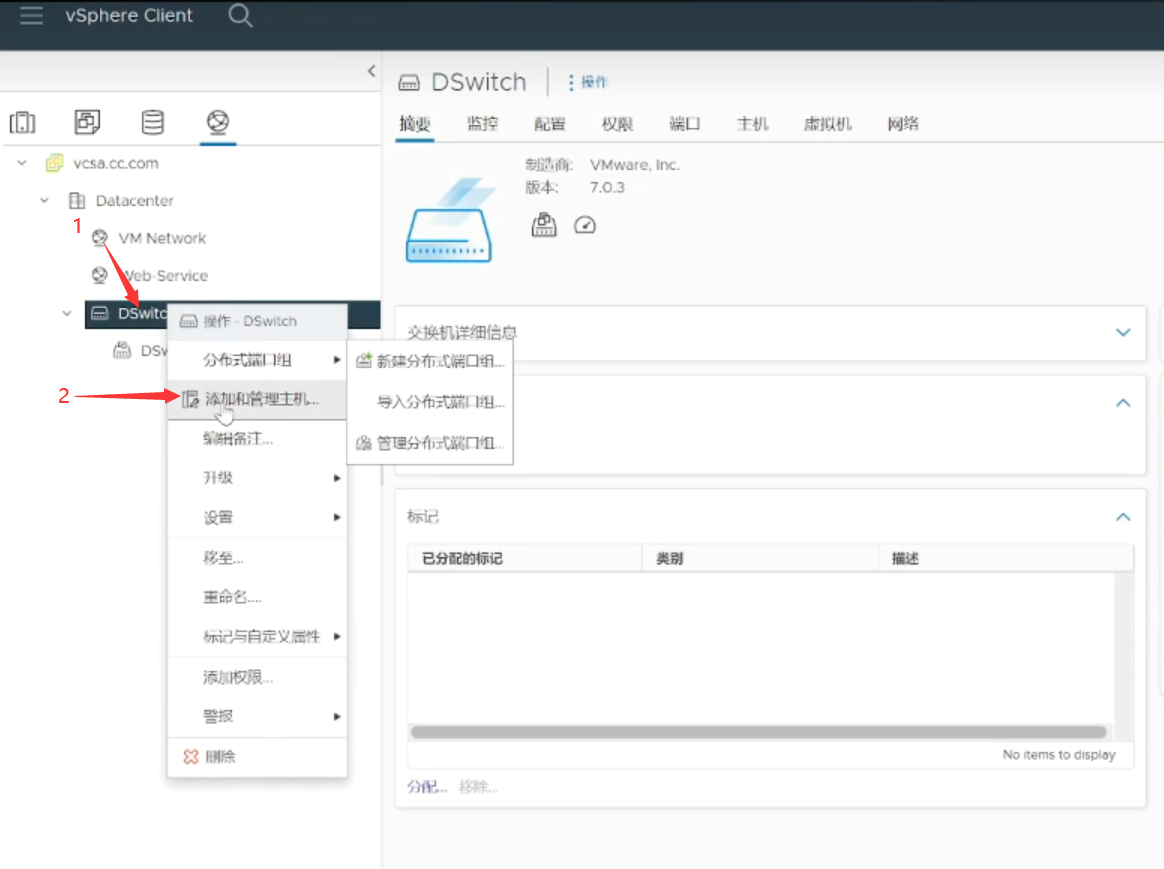Sort by 已分配的标记 column header
The image size is (1164, 869).
pos(525,558)
